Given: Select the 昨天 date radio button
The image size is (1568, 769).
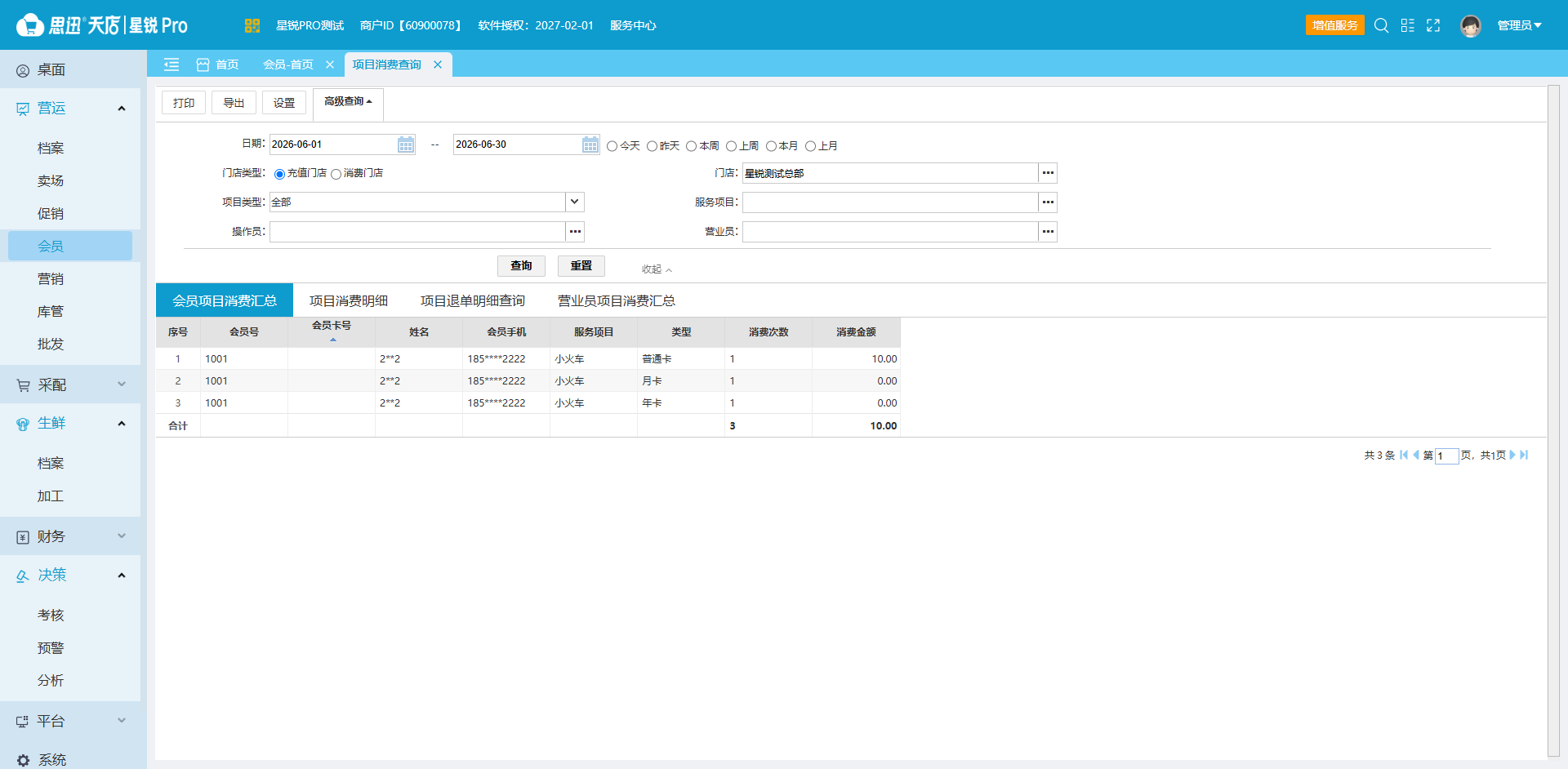Looking at the screenshot, I should (x=652, y=146).
